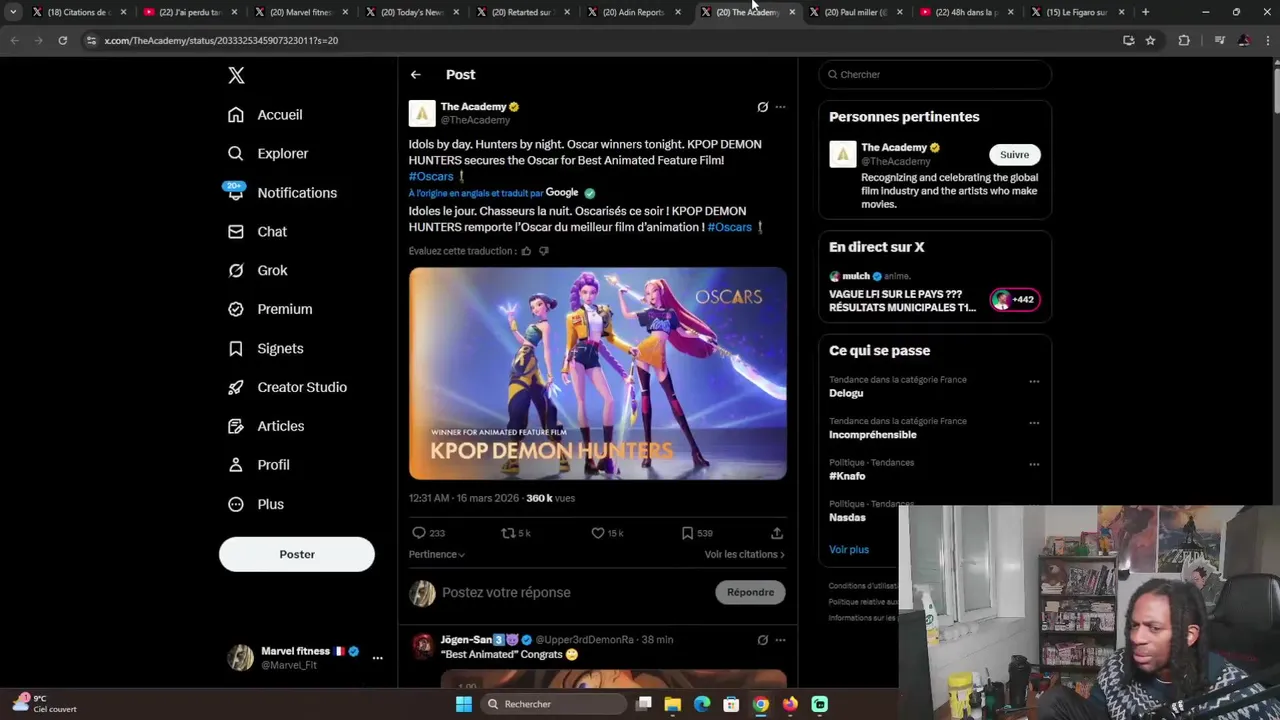This screenshot has width=1280, height=720.
Task: Open the #Knafo trend
Action: [x=847, y=477]
